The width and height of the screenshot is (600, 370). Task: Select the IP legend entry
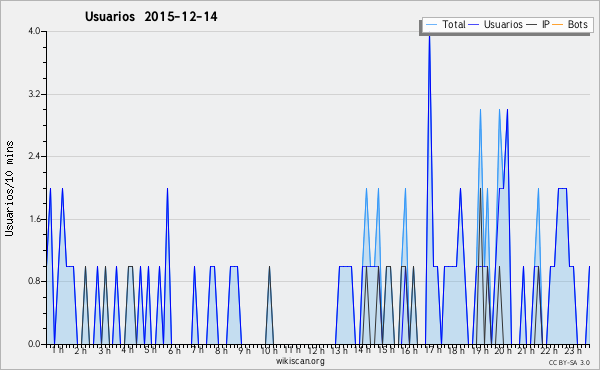538,24
